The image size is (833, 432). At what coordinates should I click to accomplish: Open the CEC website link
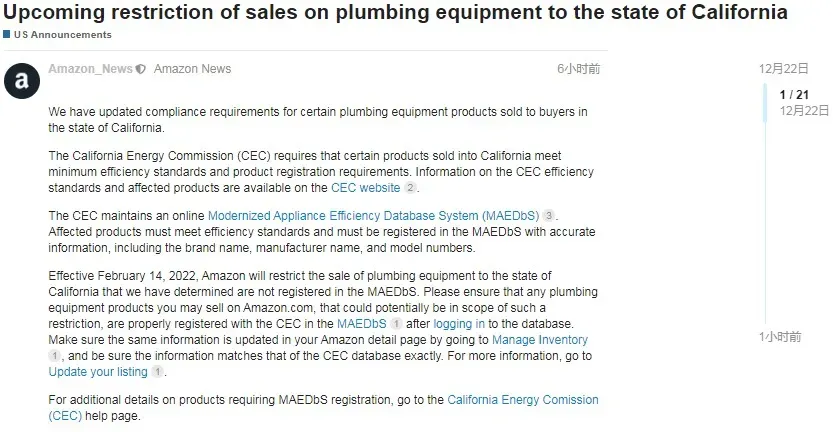tap(366, 188)
